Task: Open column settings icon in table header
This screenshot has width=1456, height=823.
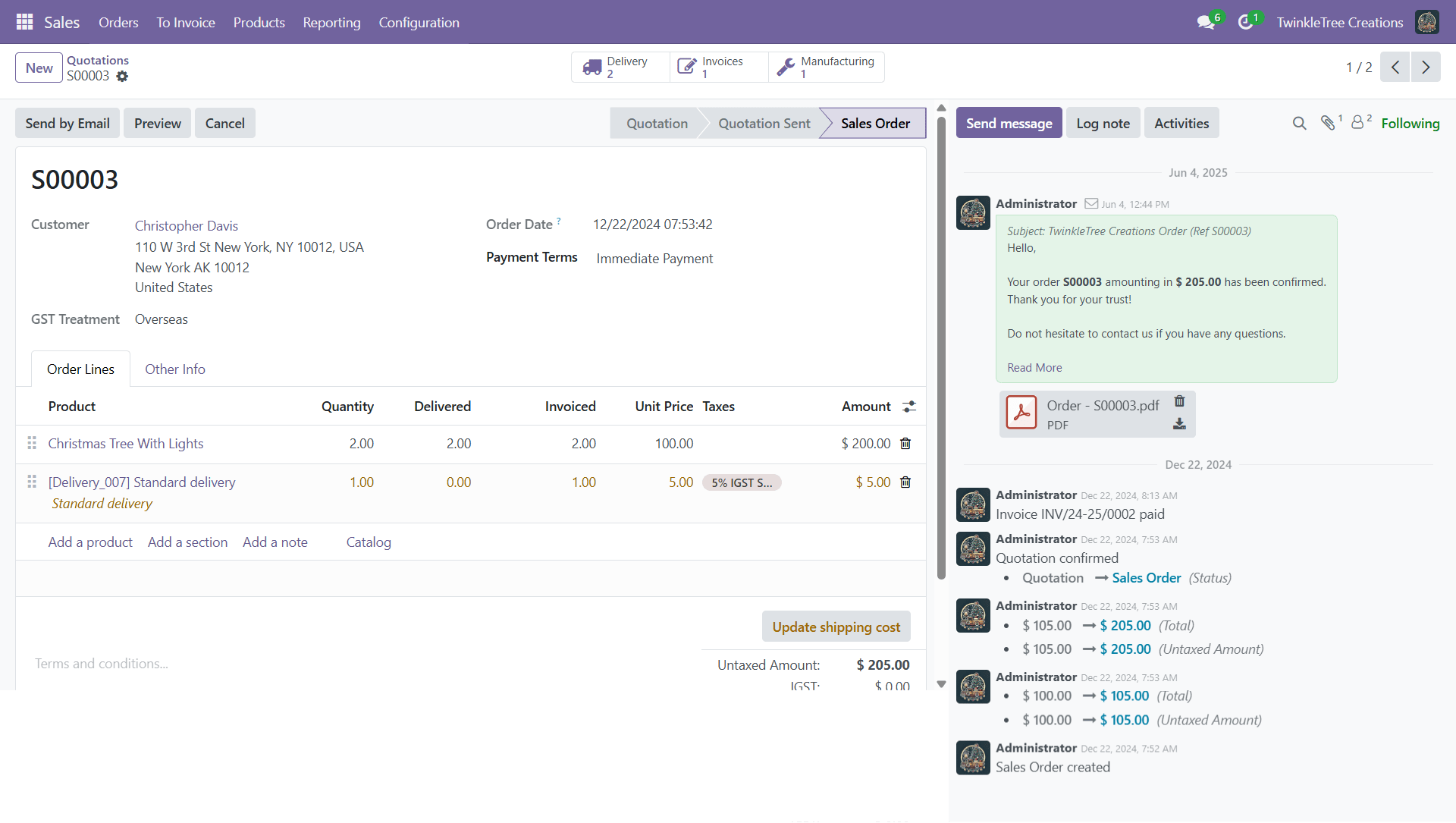Action: (x=909, y=407)
